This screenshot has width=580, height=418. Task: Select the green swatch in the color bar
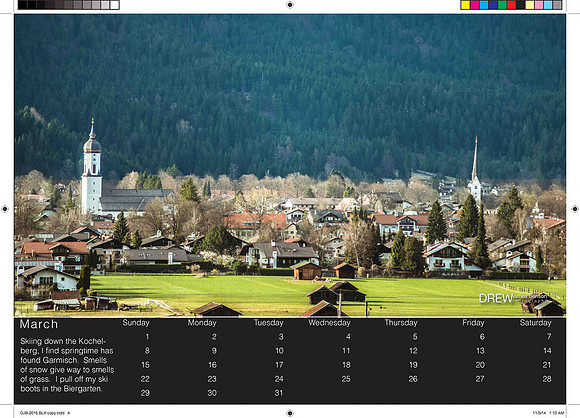tap(502, 5)
